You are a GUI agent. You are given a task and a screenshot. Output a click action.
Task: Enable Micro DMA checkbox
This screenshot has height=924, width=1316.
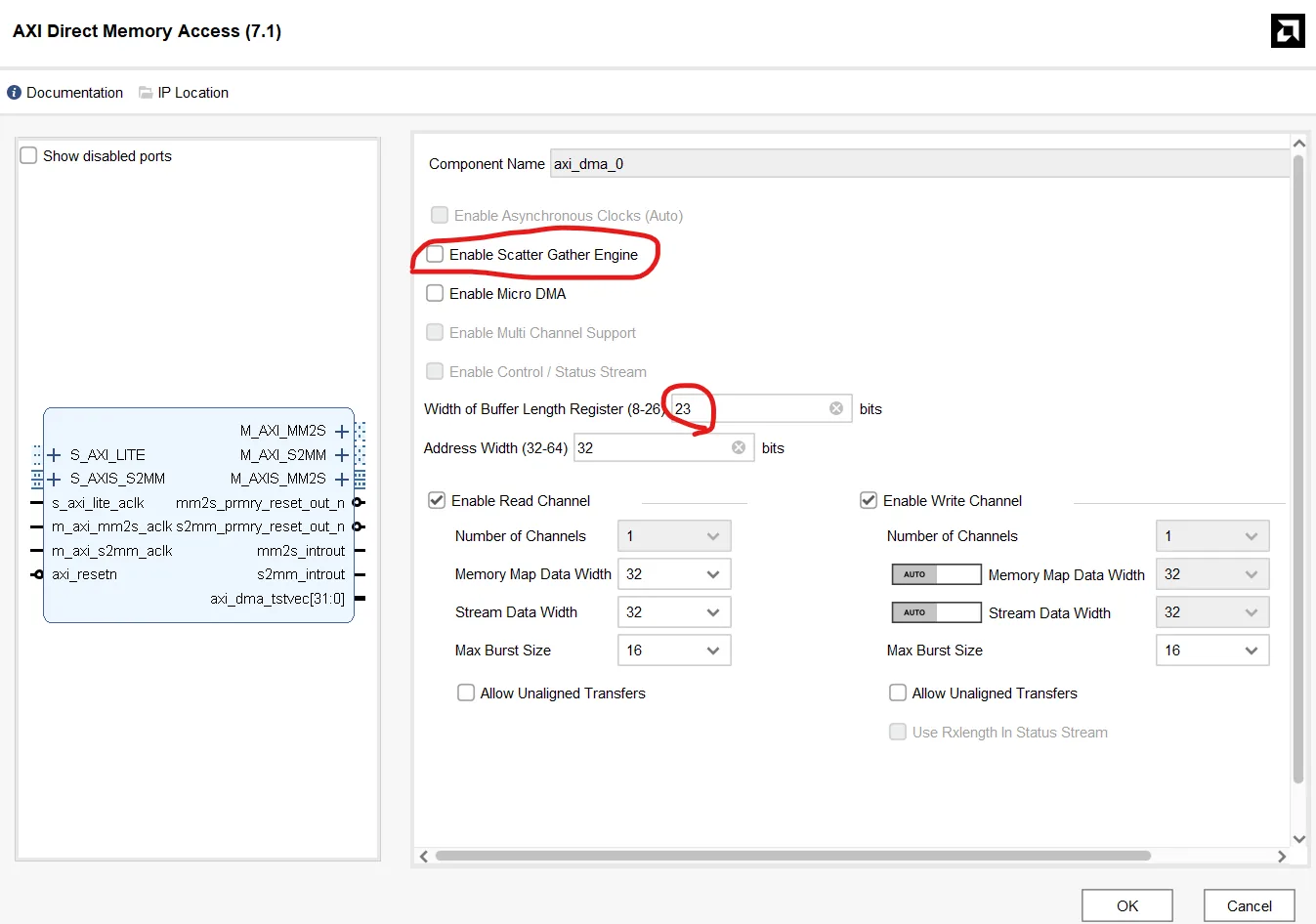[x=436, y=293]
